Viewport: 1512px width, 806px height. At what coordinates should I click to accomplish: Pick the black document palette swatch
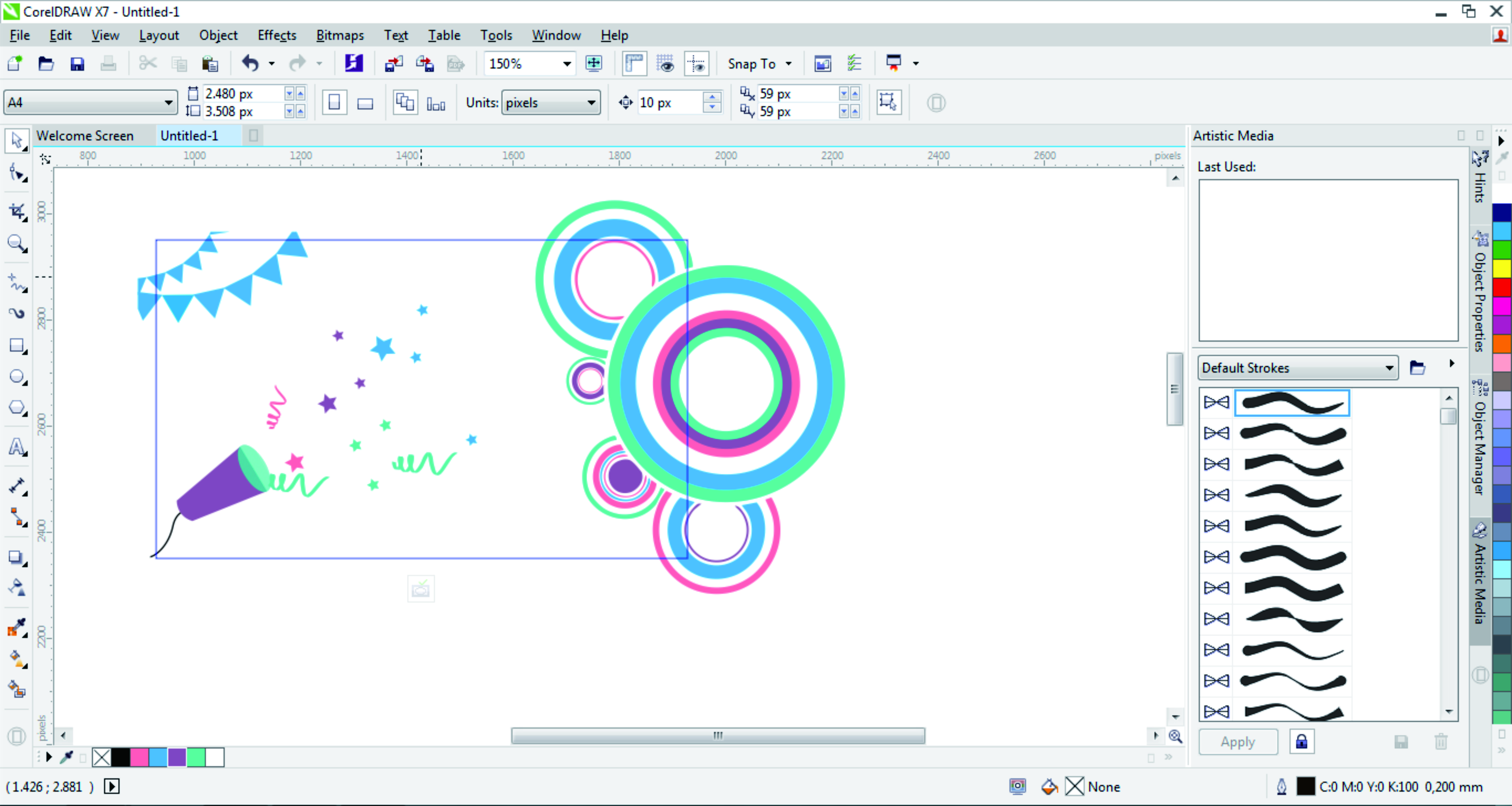[120, 757]
